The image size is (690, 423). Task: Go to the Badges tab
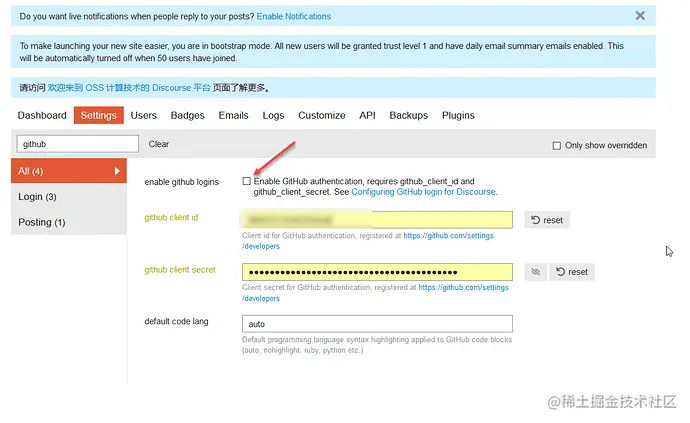point(187,115)
